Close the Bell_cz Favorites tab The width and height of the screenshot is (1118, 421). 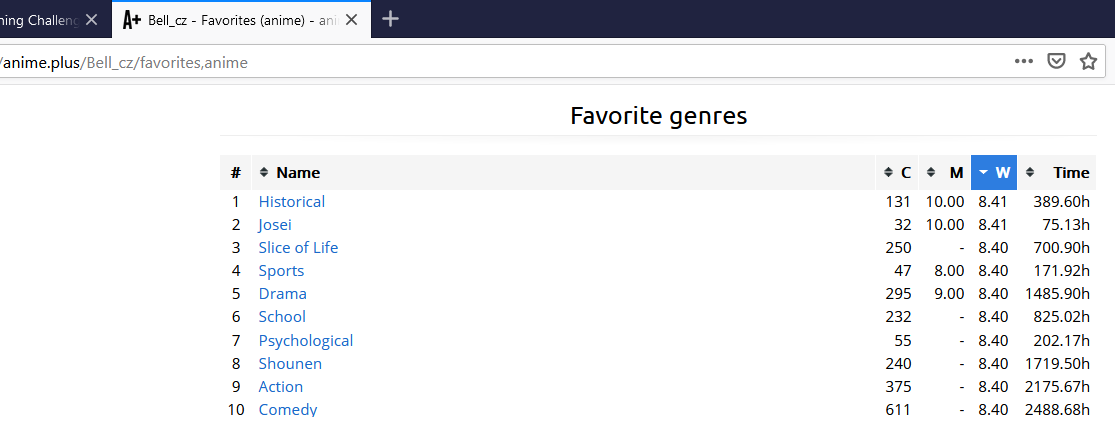[353, 19]
